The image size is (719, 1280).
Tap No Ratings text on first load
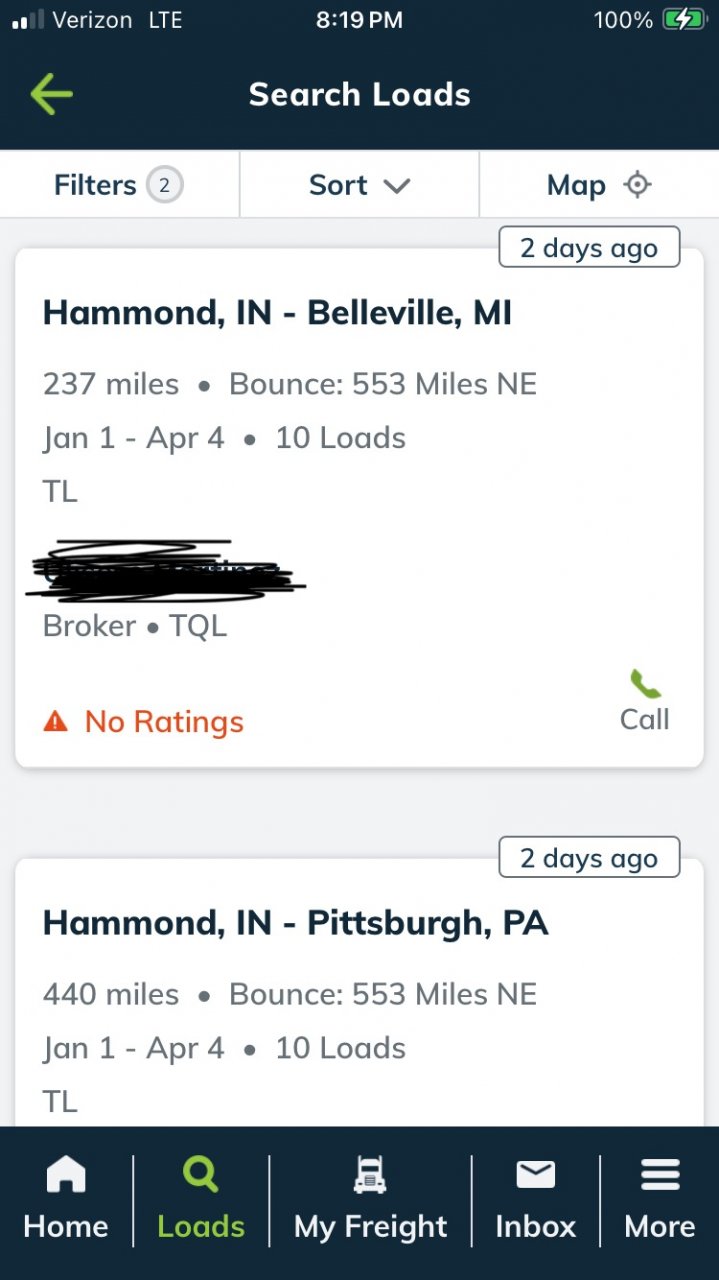pyautogui.click(x=164, y=722)
